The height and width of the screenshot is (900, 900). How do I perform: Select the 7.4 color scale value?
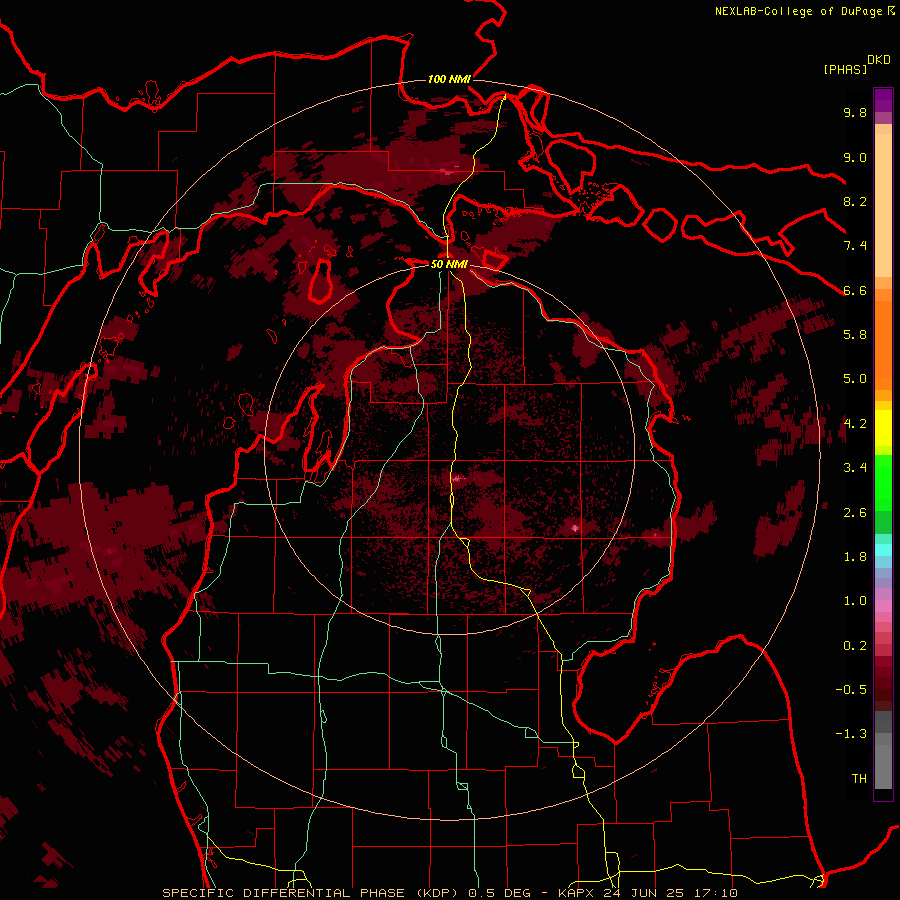[855, 246]
